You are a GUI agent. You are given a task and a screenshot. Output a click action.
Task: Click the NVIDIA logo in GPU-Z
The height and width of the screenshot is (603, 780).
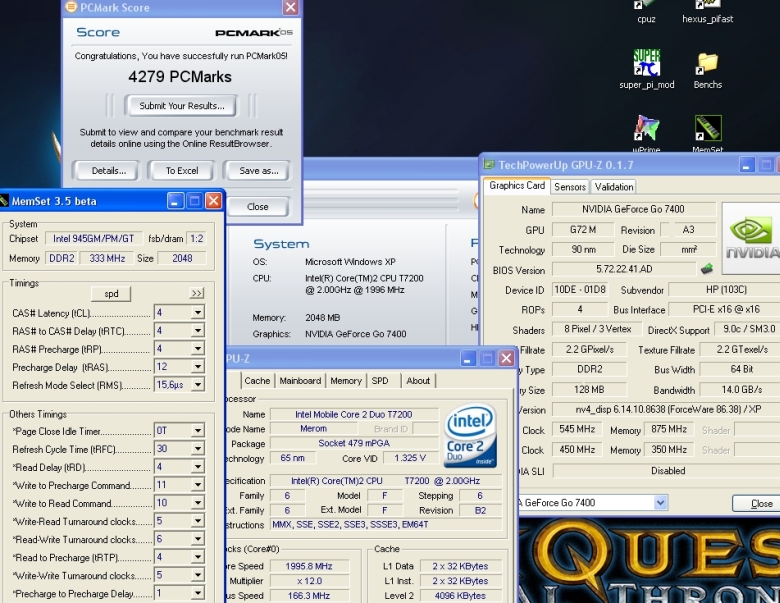pyautogui.click(x=751, y=238)
